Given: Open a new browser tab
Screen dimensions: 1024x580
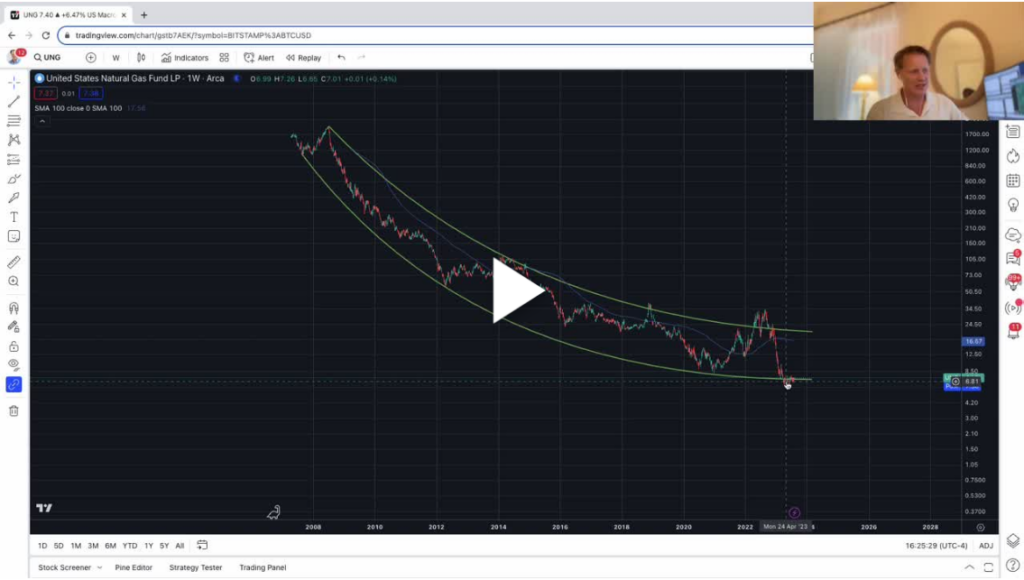Looking at the screenshot, I should [x=144, y=14].
